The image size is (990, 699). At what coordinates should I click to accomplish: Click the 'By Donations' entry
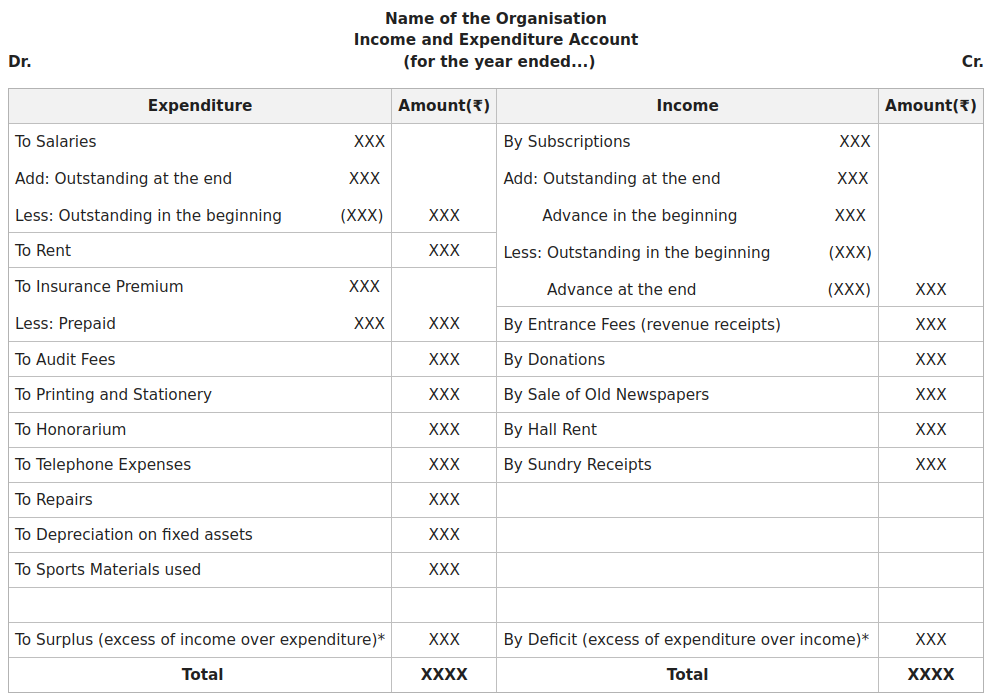pyautogui.click(x=554, y=360)
